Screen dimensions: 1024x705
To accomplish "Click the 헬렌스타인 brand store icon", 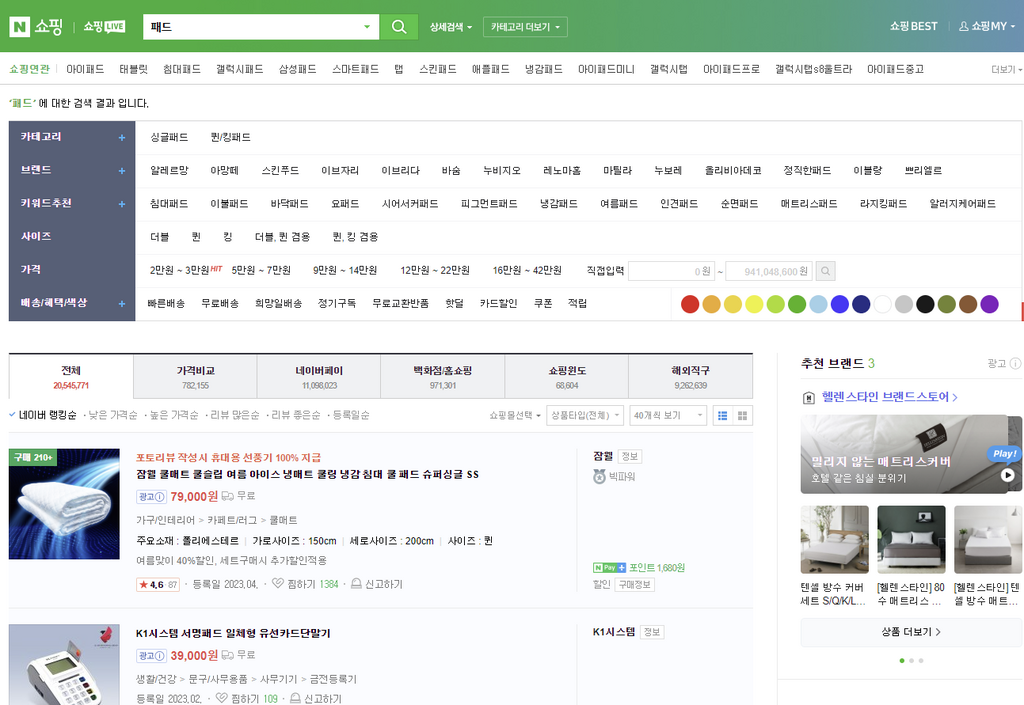I will (808, 398).
